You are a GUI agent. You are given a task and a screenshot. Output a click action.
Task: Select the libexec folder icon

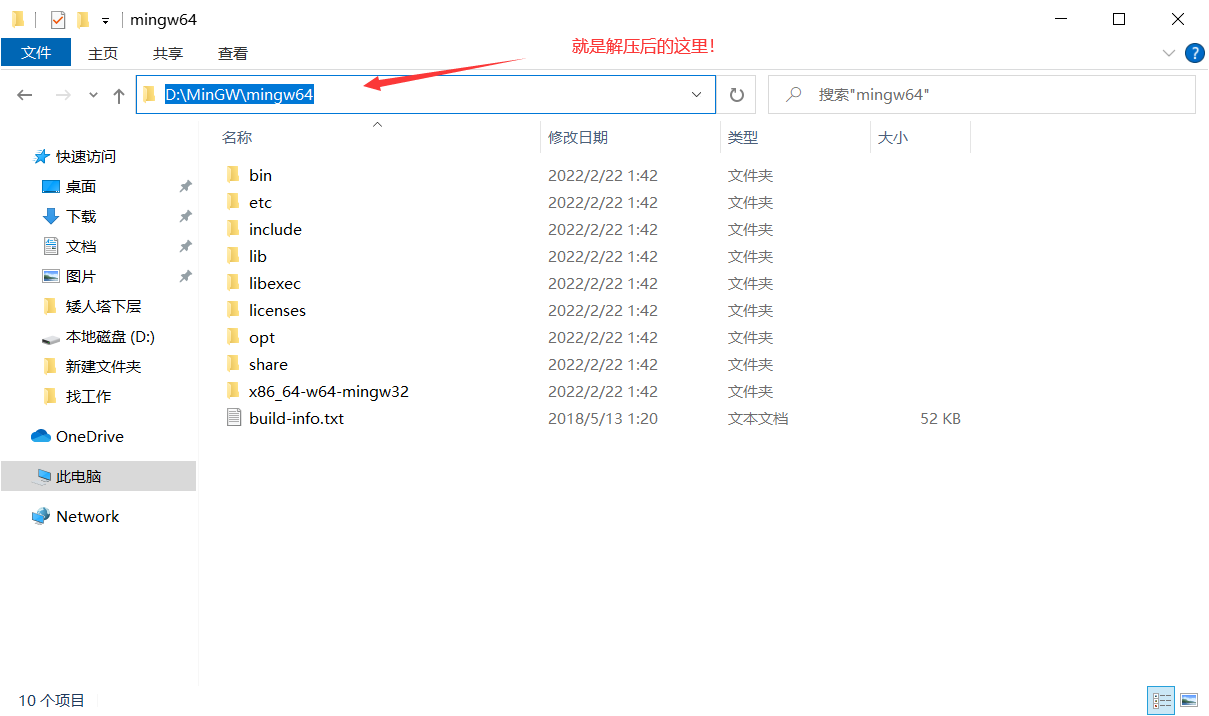tap(233, 283)
